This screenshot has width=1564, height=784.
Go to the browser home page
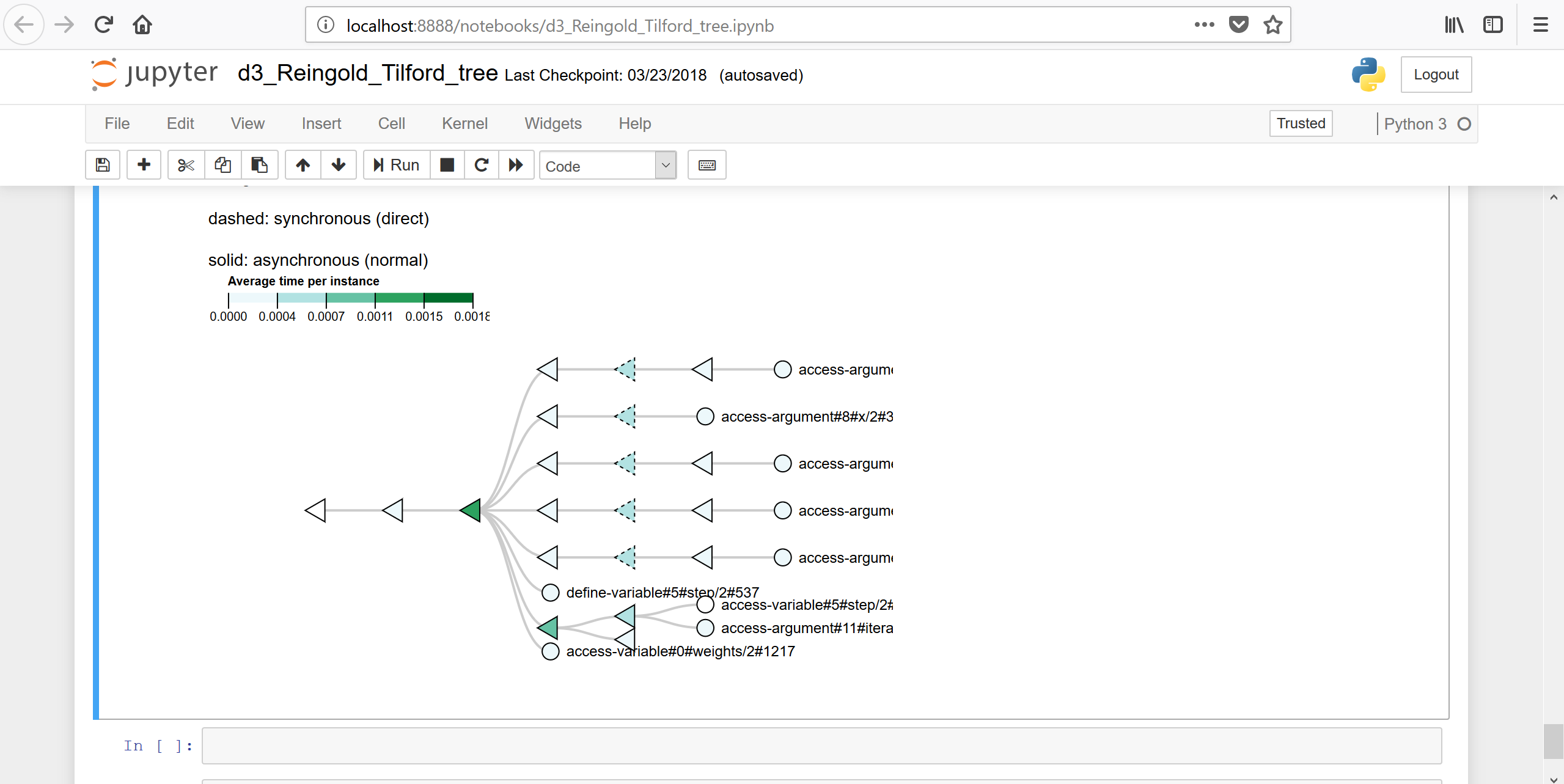142,25
